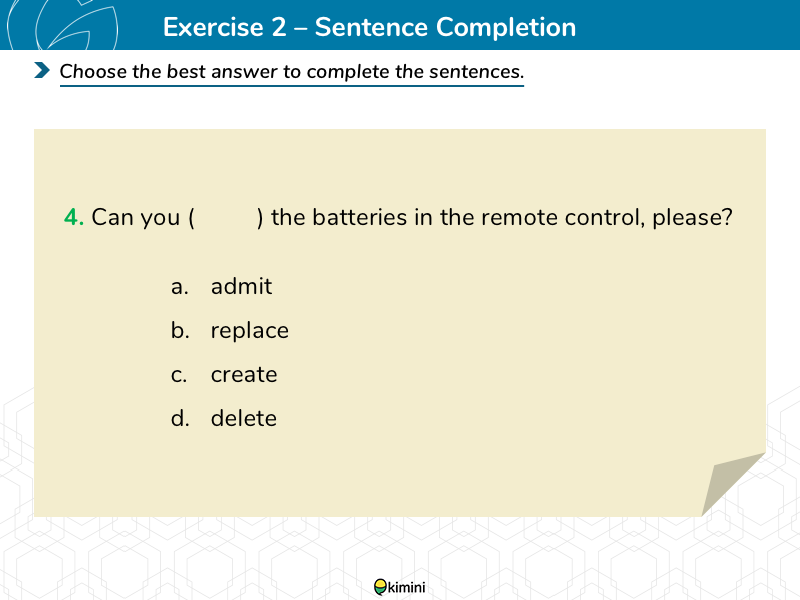
Task: Click the Exercise 2 Sentence Completion title
Action: point(369,27)
